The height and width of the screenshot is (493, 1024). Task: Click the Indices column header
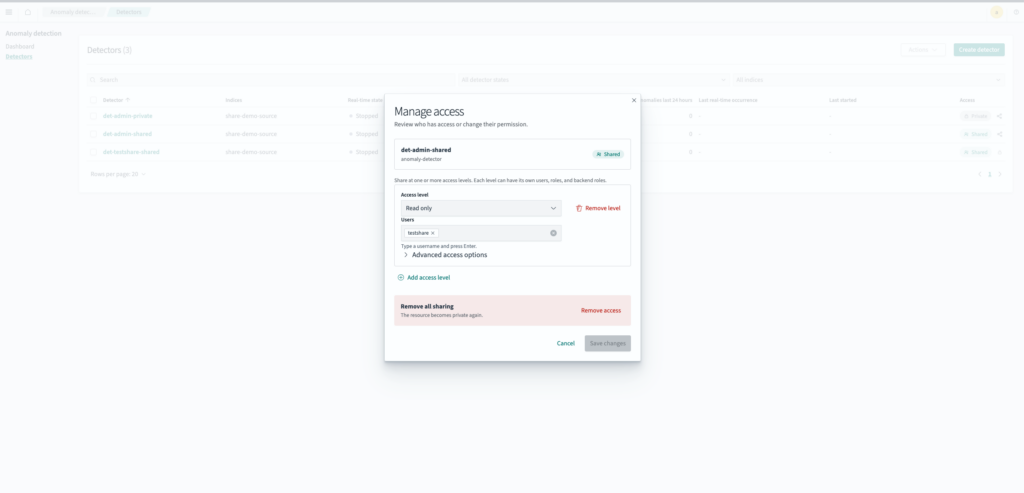click(234, 100)
